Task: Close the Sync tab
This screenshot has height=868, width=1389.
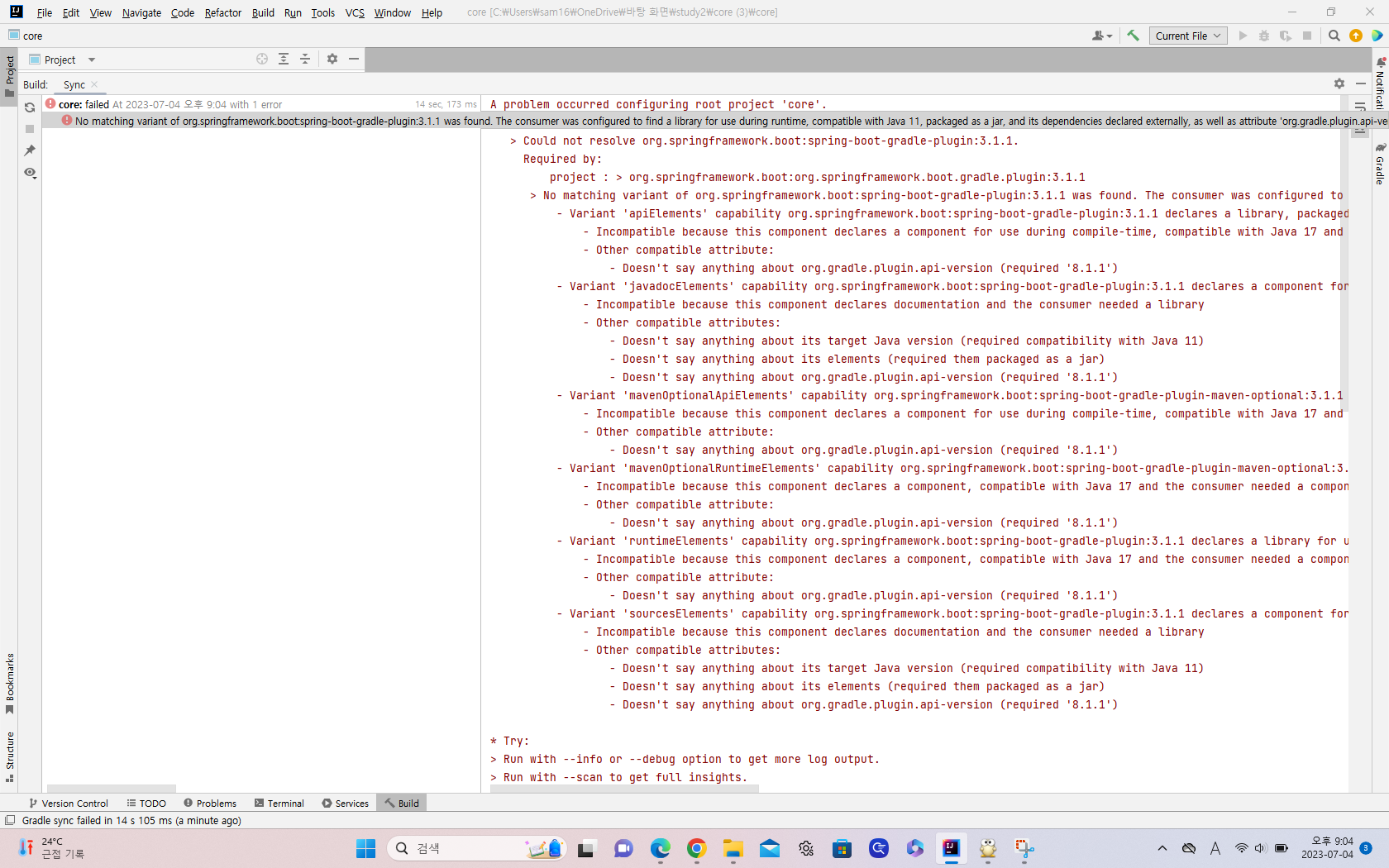Action: point(94,84)
